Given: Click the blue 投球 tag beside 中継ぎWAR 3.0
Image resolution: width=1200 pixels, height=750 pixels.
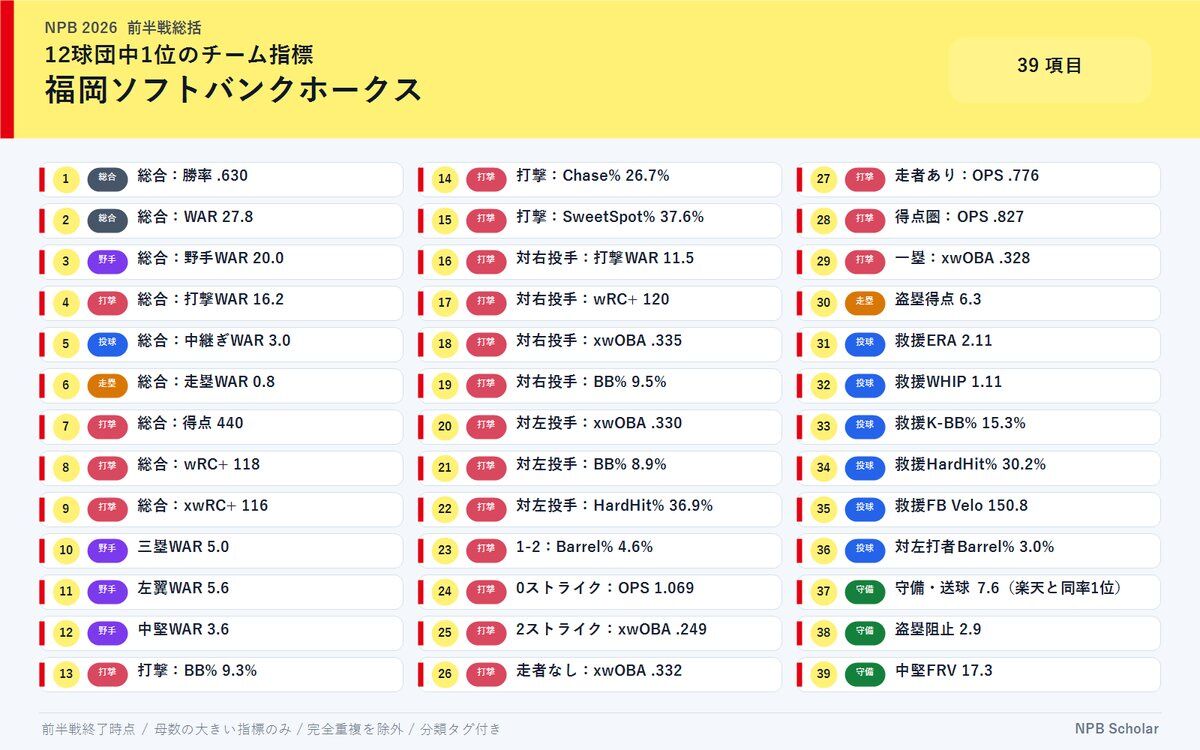Looking at the screenshot, I should click(107, 345).
